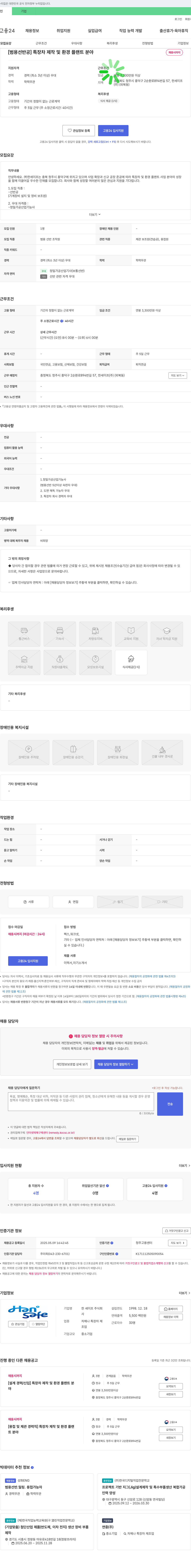
Task: Select the 자녀 학자금 지원 welfare icon
Action: (x=167, y=634)
